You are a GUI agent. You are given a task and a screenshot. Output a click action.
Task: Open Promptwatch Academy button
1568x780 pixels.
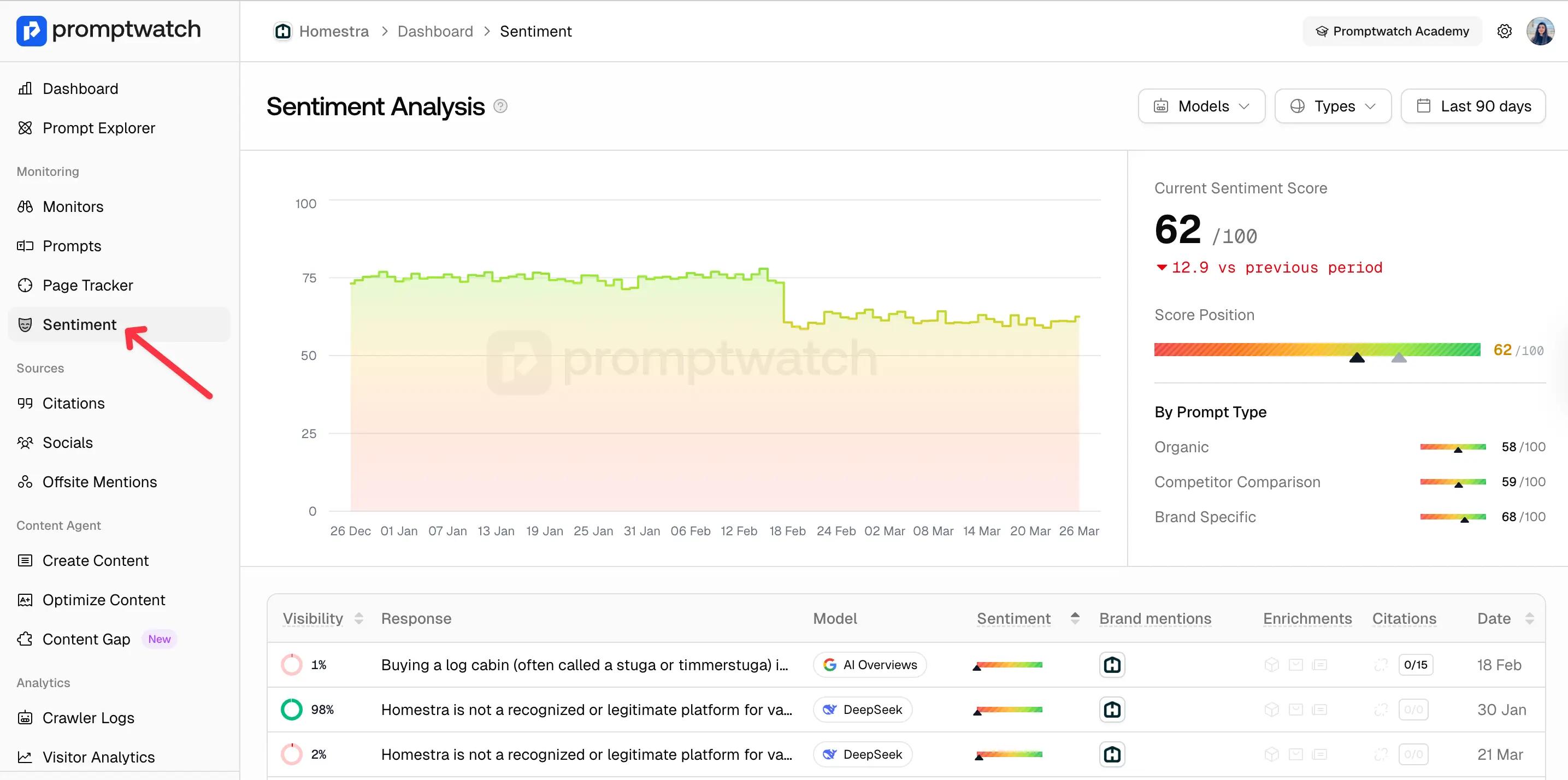pyautogui.click(x=1392, y=31)
